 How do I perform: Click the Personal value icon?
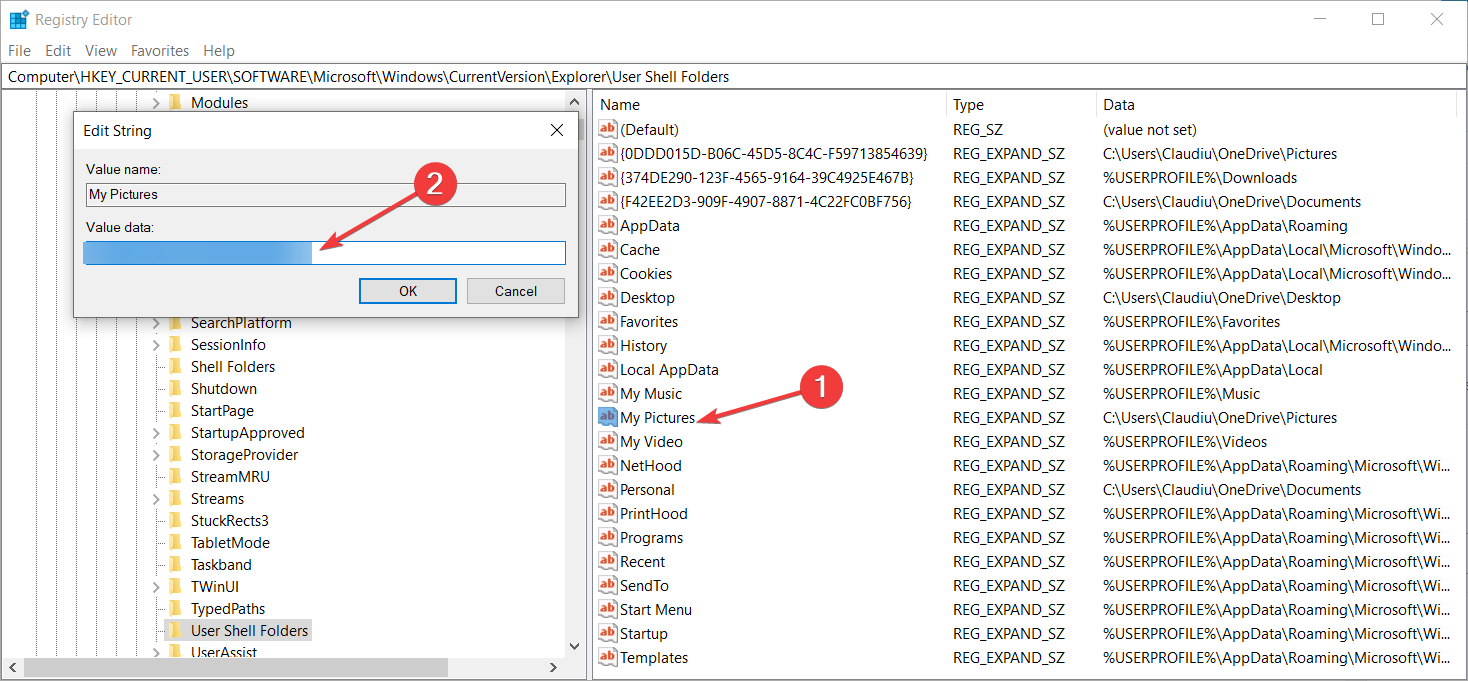click(x=608, y=489)
